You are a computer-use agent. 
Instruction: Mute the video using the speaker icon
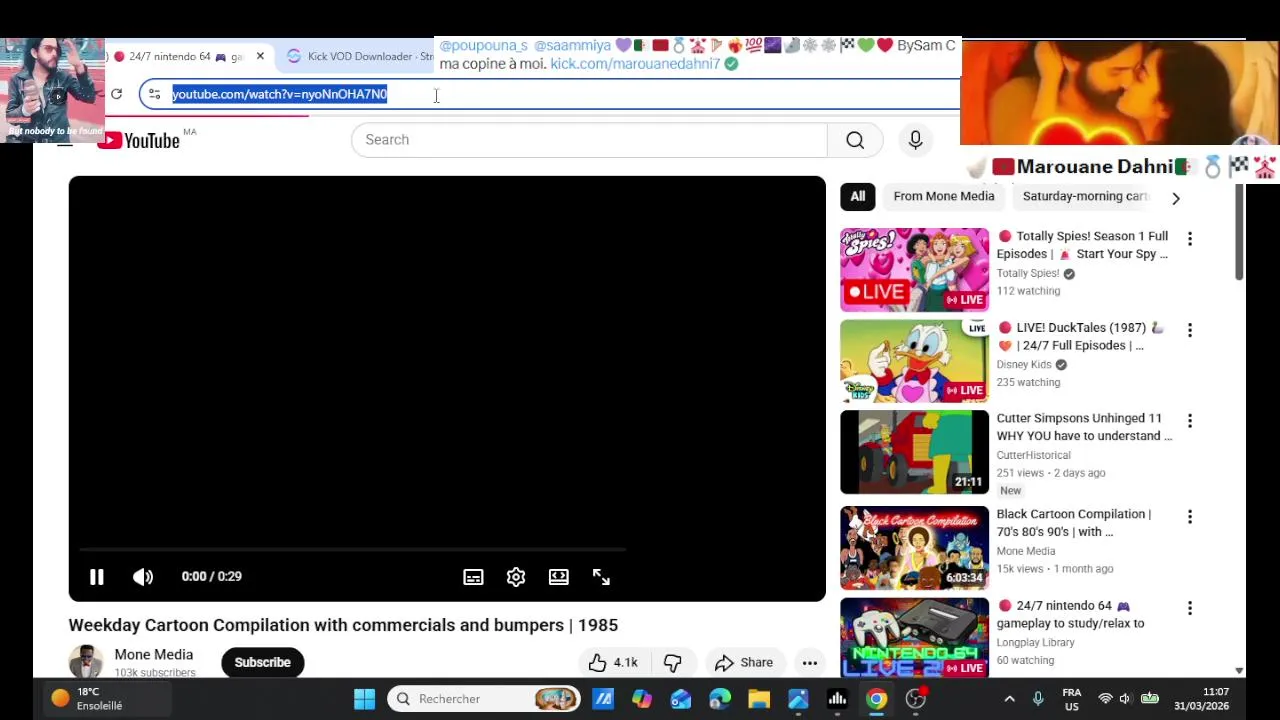click(143, 577)
